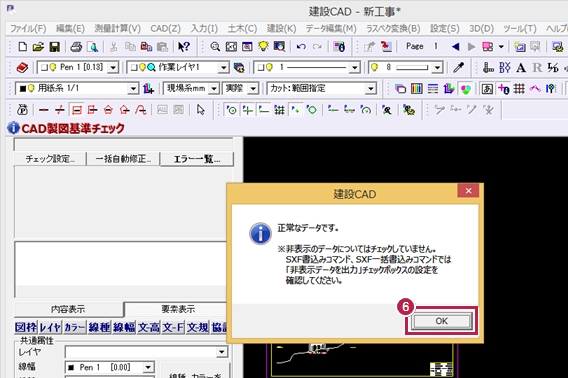Click the BY/DY text icon
Screen dimensions: 568x378
coord(505,67)
